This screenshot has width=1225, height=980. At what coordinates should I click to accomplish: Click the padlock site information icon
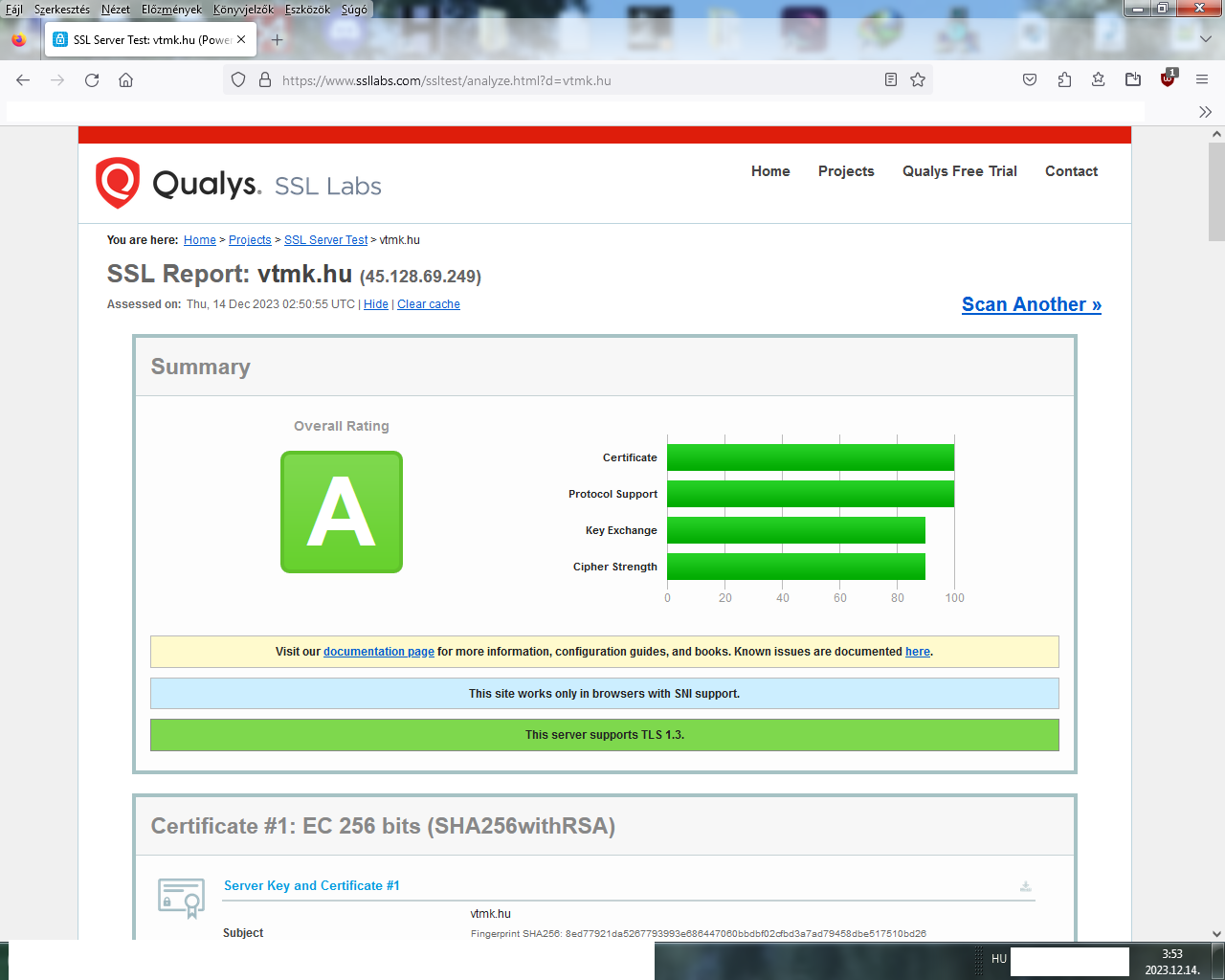pyautogui.click(x=265, y=80)
